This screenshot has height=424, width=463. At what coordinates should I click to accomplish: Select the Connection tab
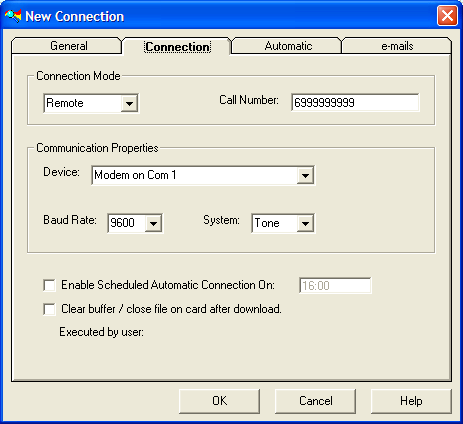coord(178,47)
